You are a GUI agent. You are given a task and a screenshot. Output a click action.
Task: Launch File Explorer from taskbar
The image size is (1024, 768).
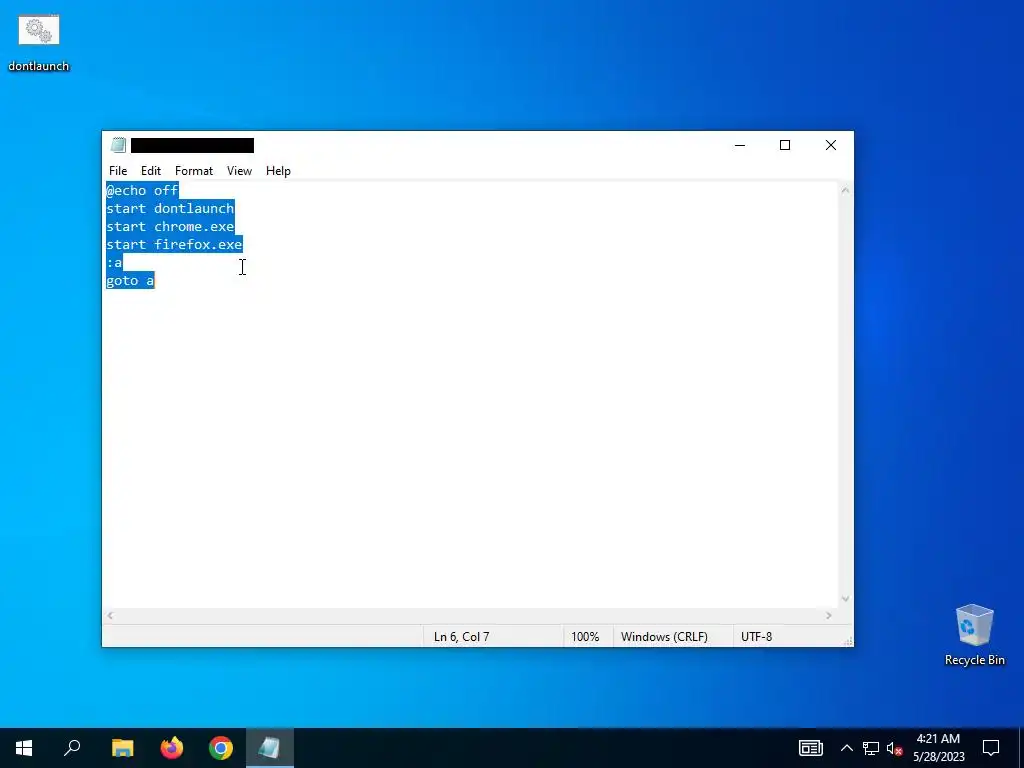click(122, 748)
